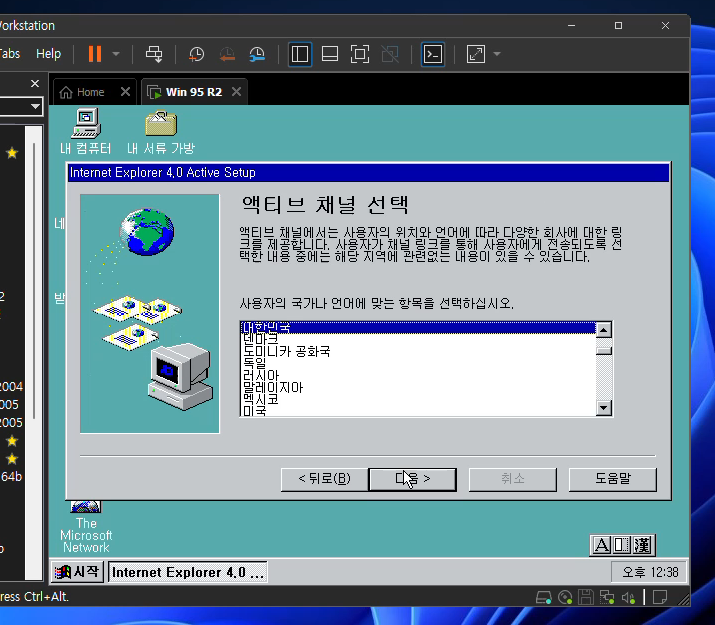Toggle the half/full width IME button
This screenshot has height=625, width=715.
[x=621, y=545]
